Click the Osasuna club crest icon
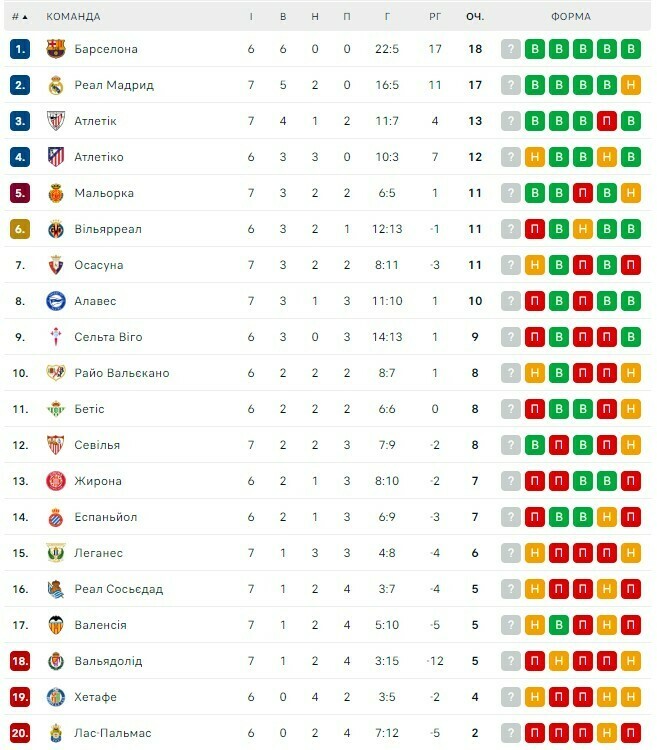Viewport: 657px width, 750px height. 56,265
